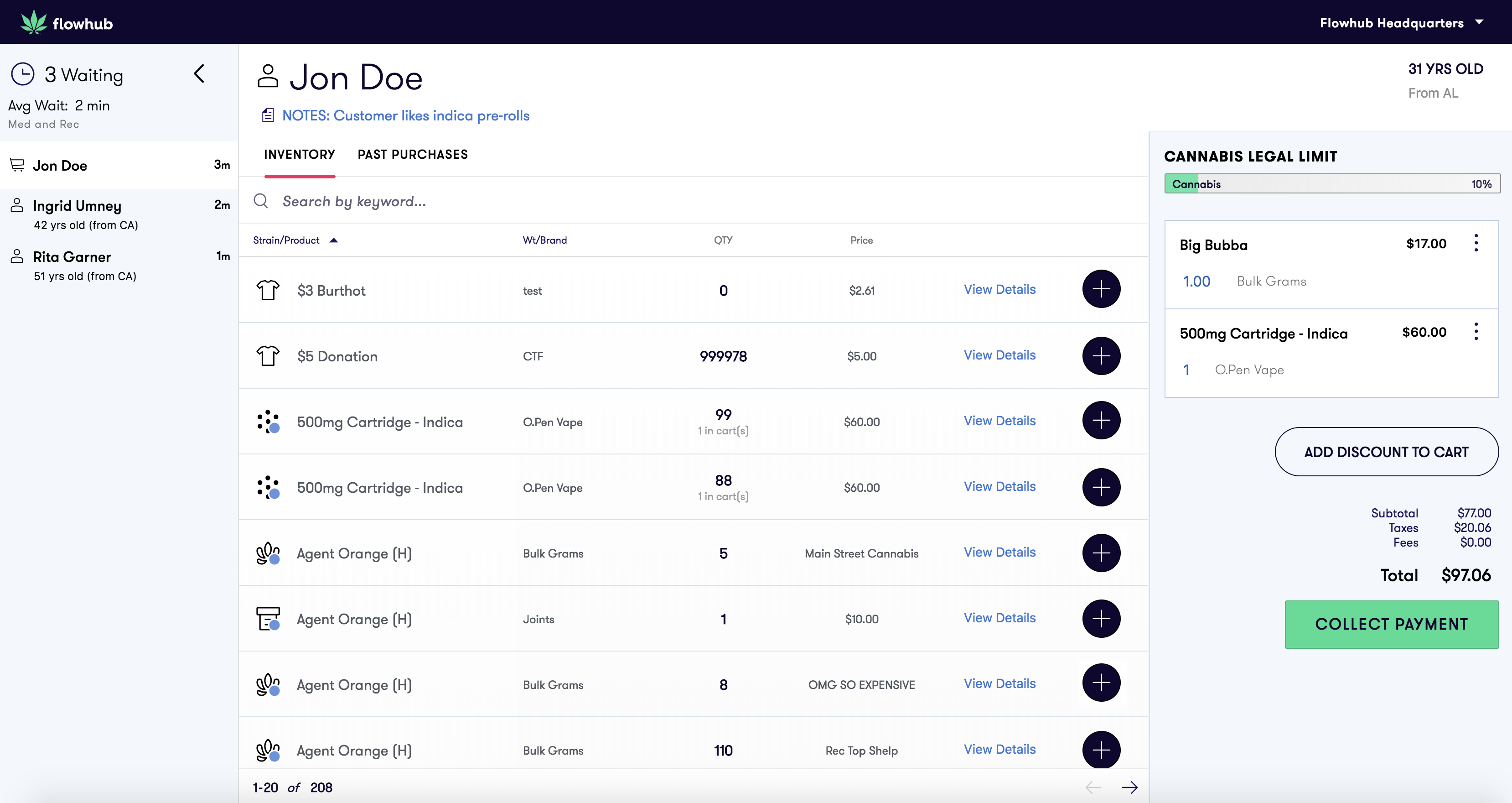Select the Inventory tab
Screen dimensions: 1512x803
pos(300,154)
